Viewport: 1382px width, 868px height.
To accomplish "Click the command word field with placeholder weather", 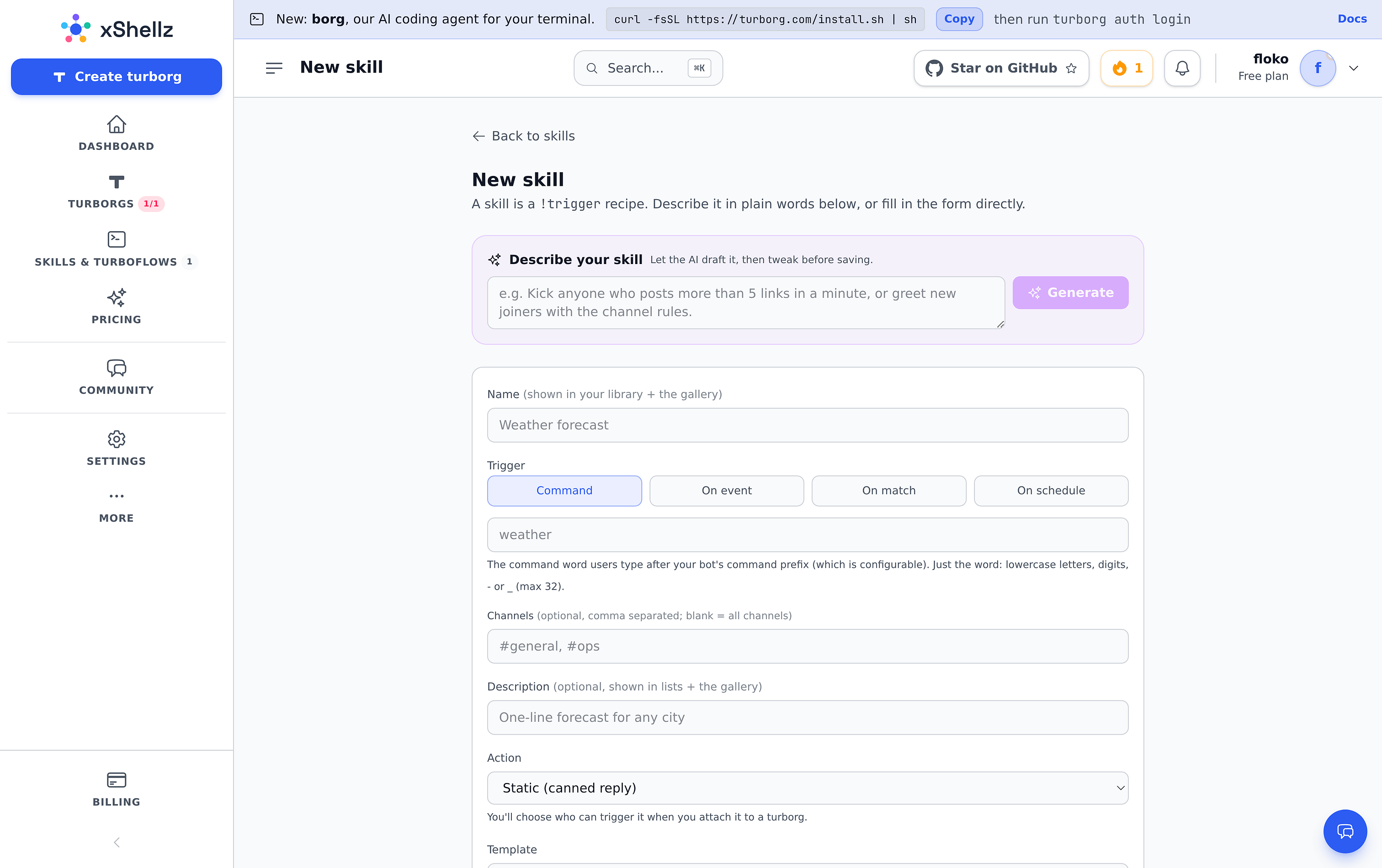I will click(808, 535).
